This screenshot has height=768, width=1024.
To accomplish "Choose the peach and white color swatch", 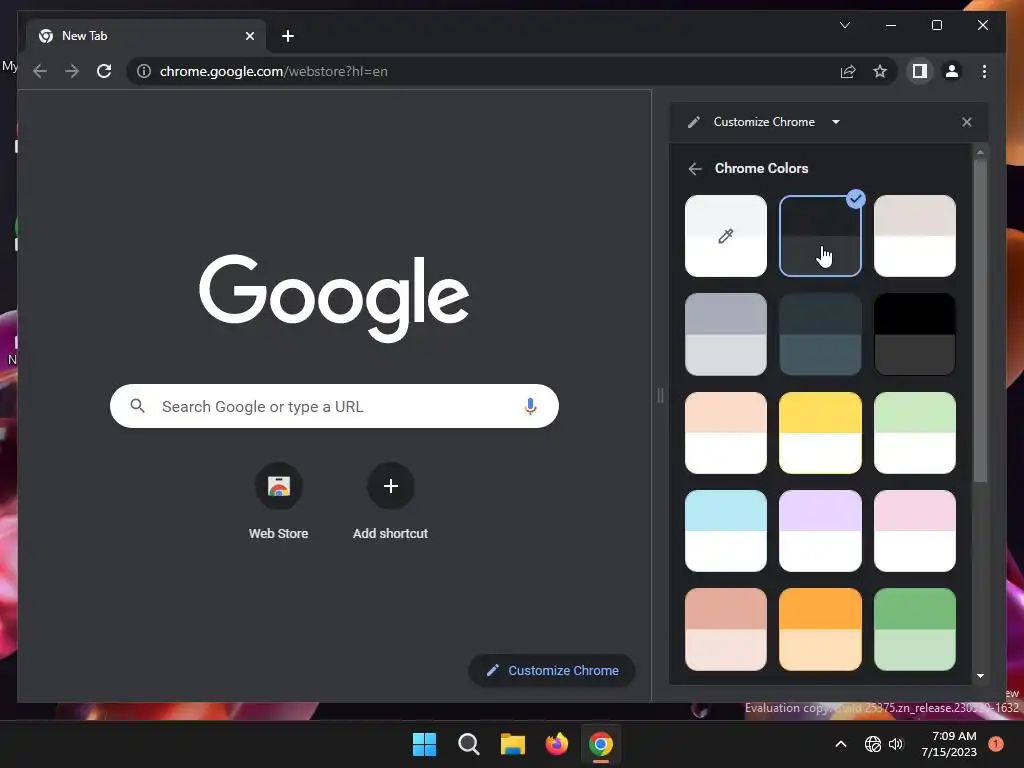I will (726, 433).
